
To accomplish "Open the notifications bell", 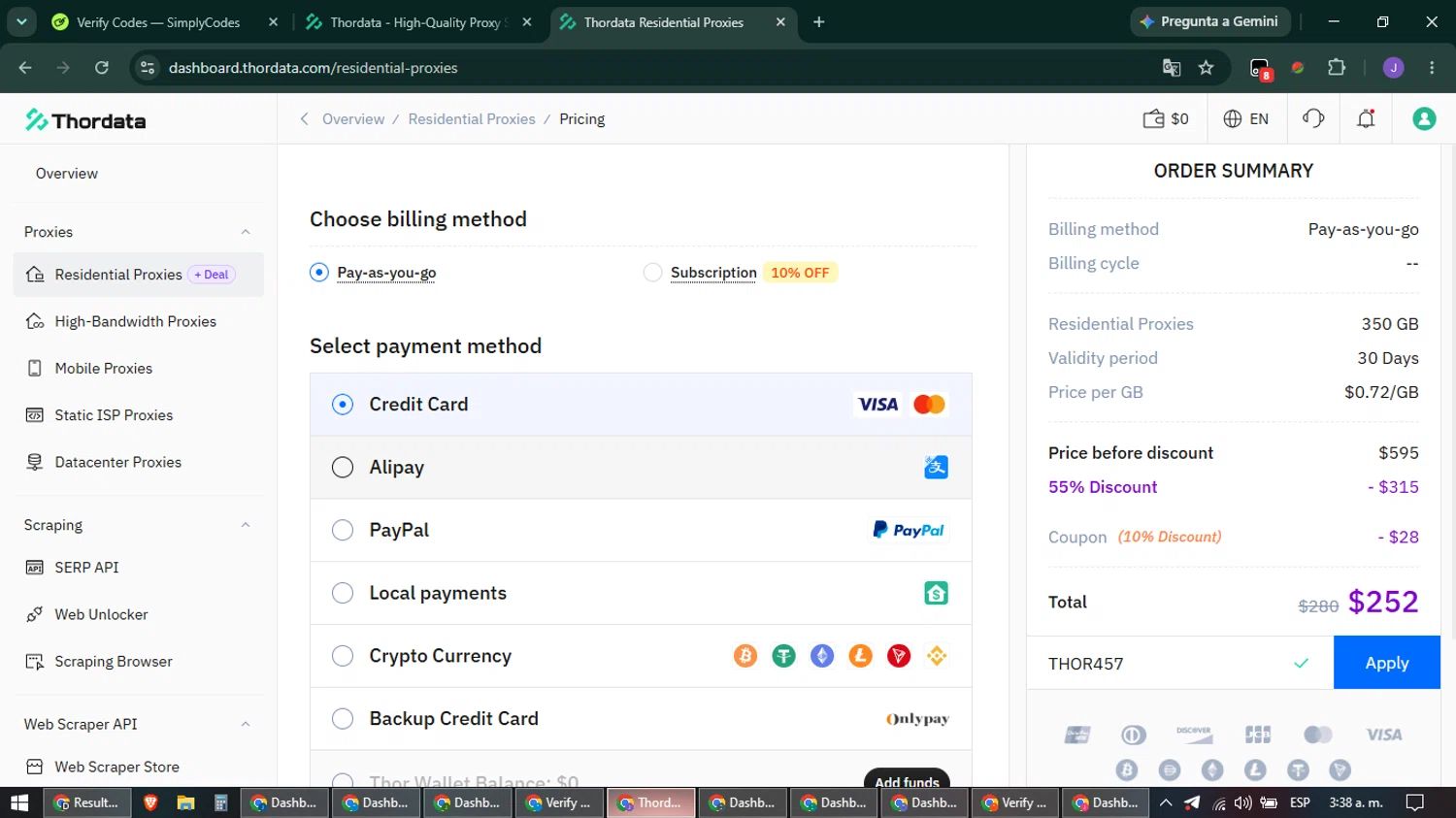I will pyautogui.click(x=1366, y=118).
